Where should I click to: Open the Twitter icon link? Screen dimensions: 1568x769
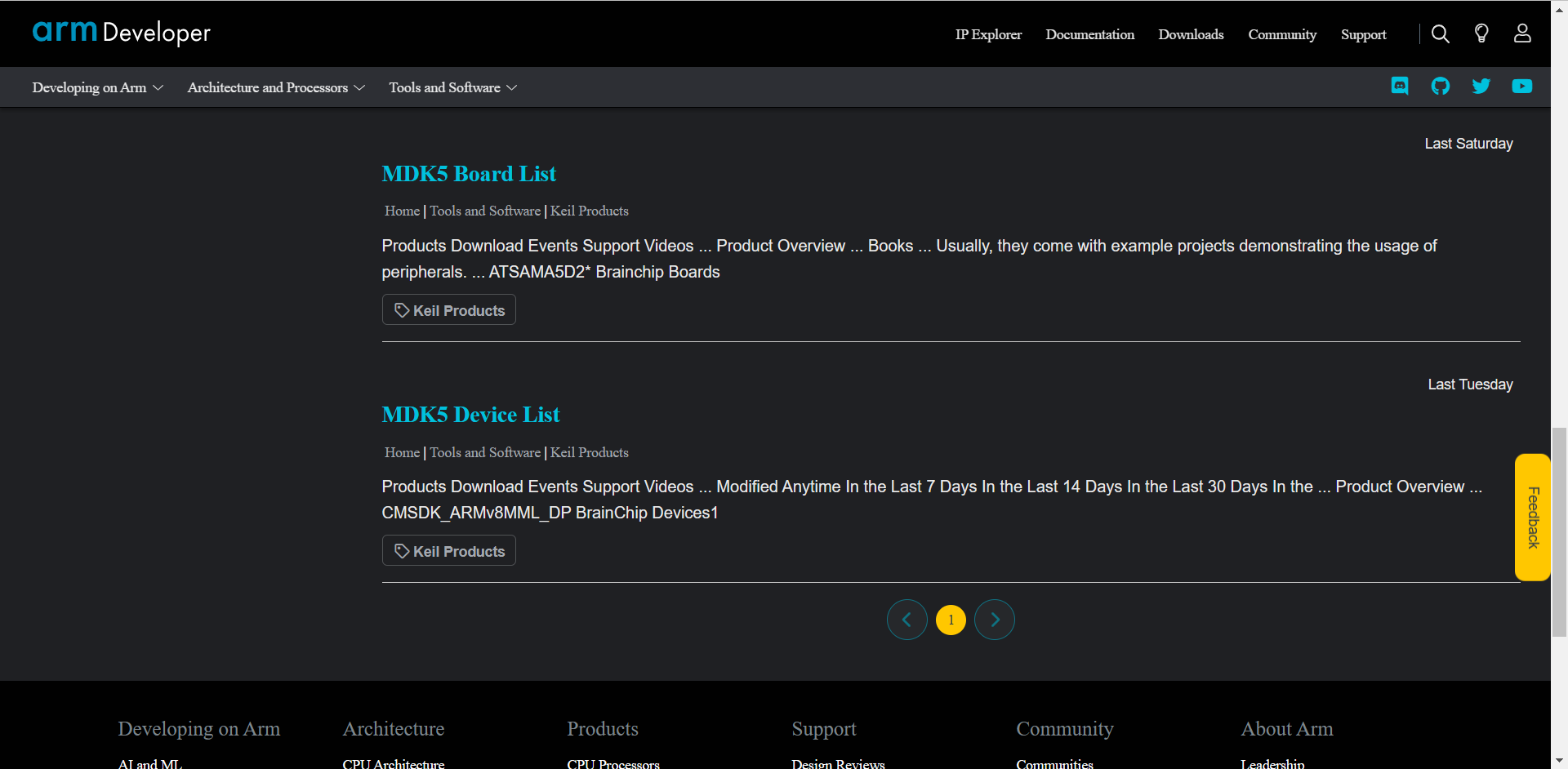(x=1481, y=86)
